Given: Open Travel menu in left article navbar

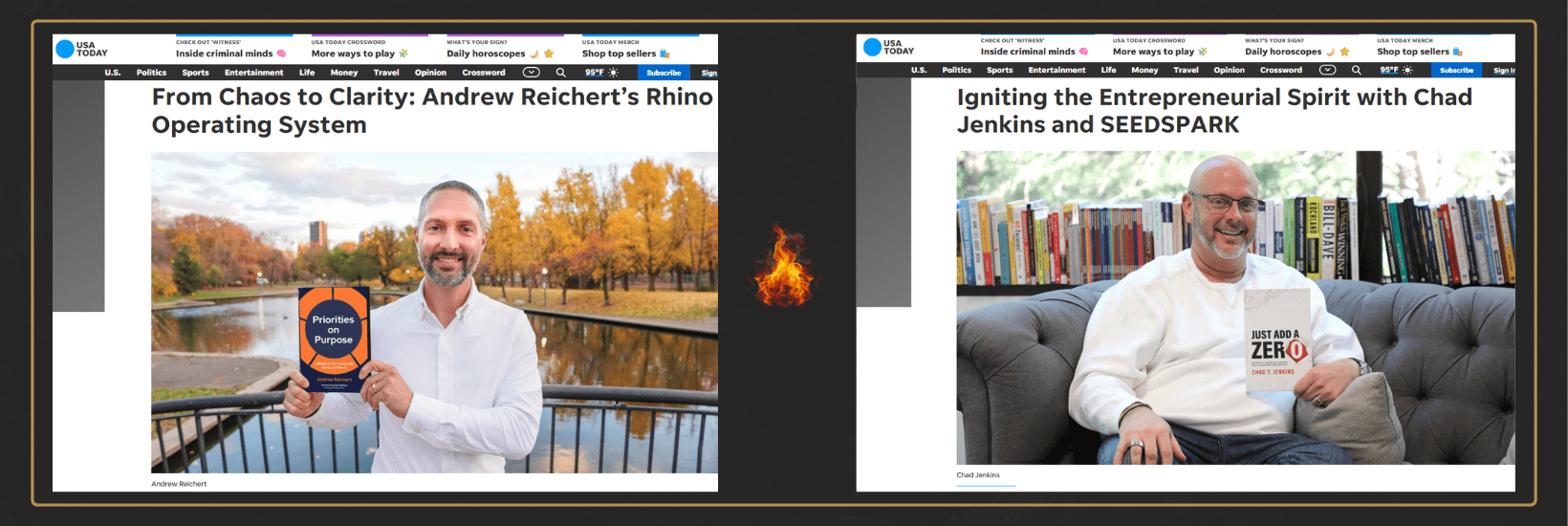Looking at the screenshot, I should (x=386, y=73).
